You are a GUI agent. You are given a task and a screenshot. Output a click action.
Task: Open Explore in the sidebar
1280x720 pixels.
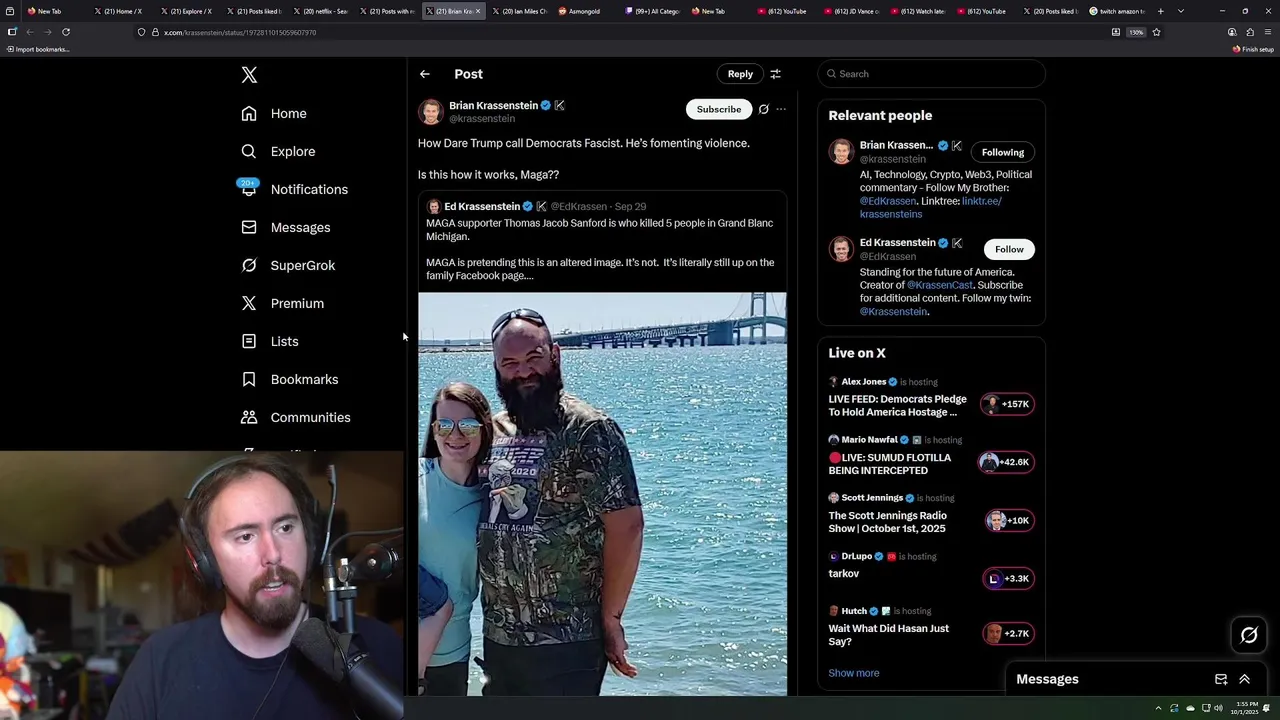pyautogui.click(x=278, y=151)
